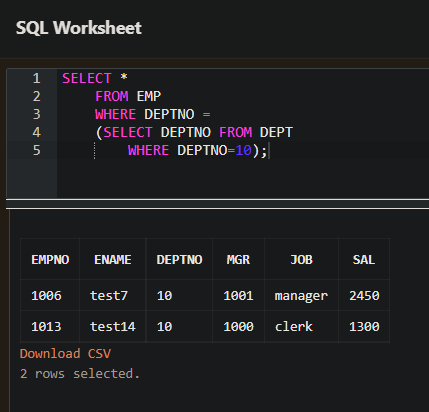Click the 2450 SAL cell
Viewport: 429px width, 412px height.
364,296
